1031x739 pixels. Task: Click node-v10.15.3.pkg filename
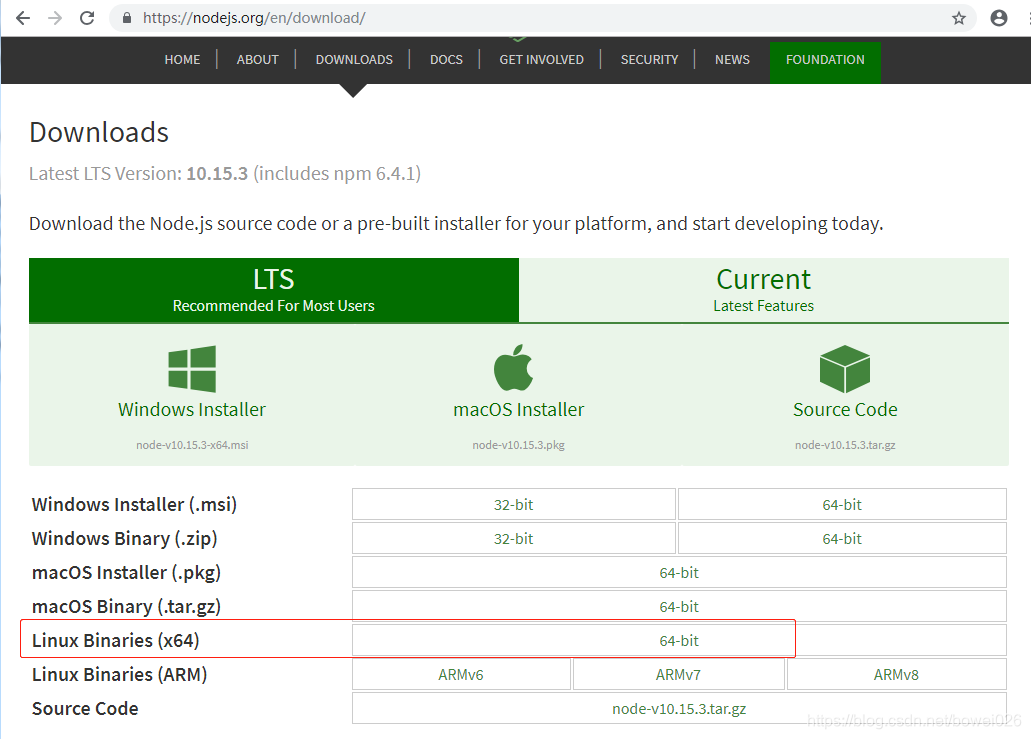[519, 445]
